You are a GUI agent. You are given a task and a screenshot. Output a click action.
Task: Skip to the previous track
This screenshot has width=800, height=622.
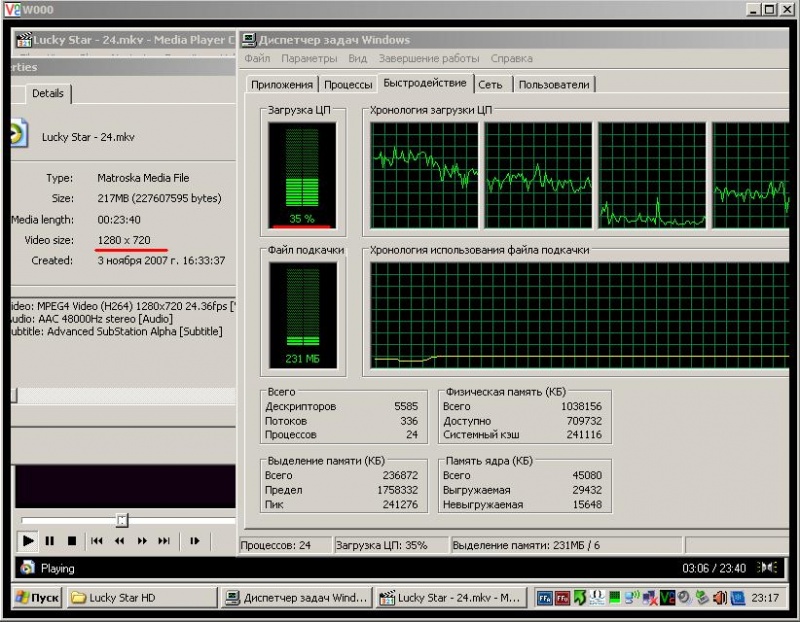(97, 541)
